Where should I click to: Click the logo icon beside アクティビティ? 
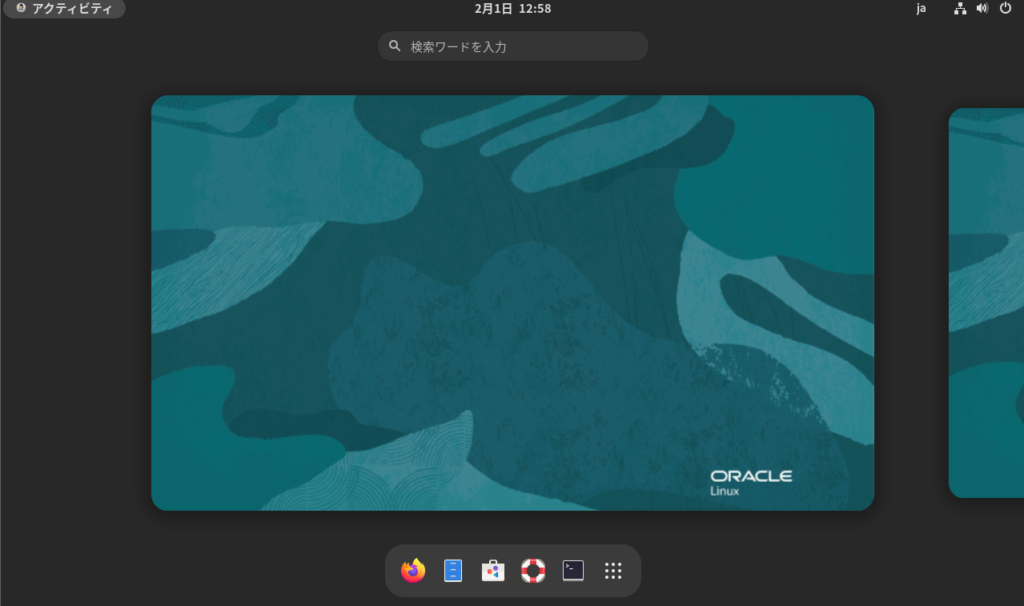20,9
